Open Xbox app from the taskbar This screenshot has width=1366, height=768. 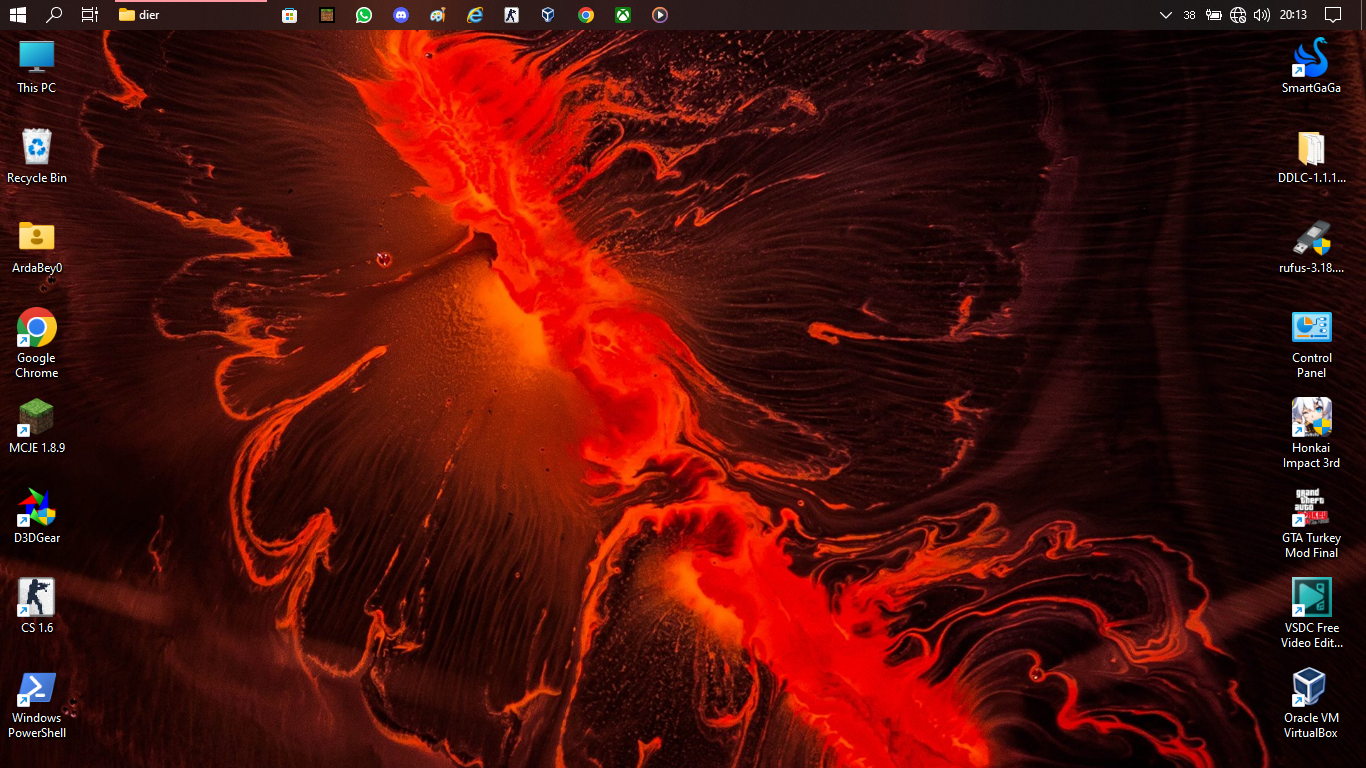point(622,15)
